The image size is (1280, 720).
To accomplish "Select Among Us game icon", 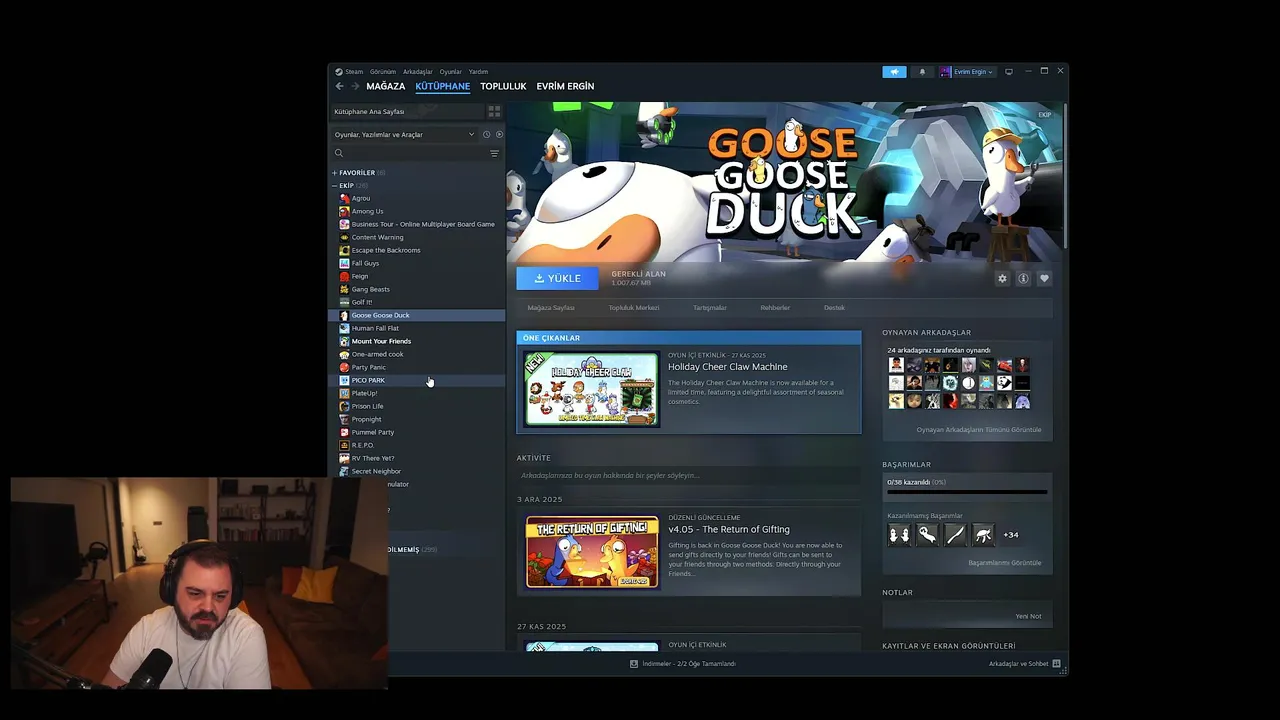I will [345, 211].
